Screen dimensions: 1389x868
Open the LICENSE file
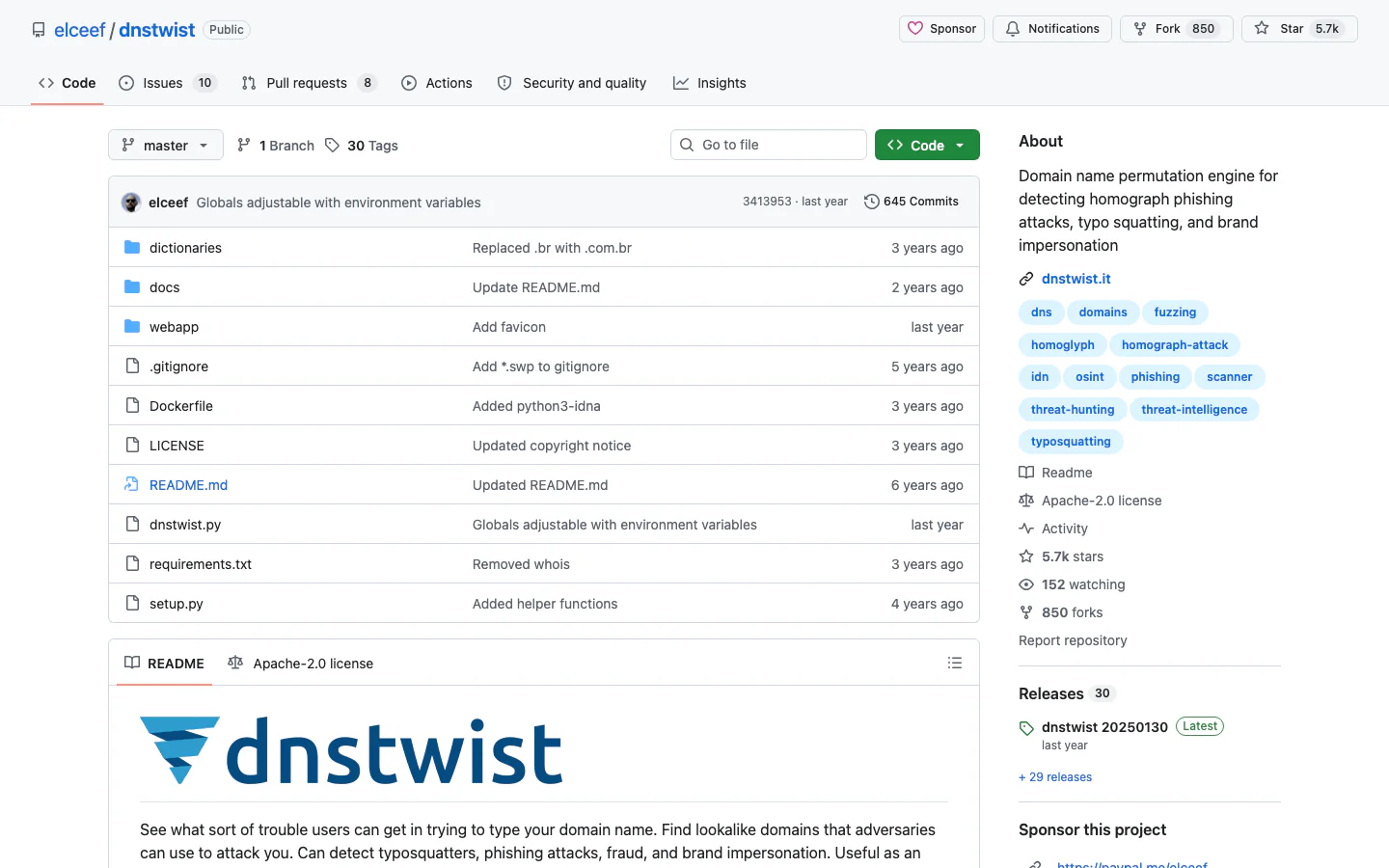tap(177, 446)
